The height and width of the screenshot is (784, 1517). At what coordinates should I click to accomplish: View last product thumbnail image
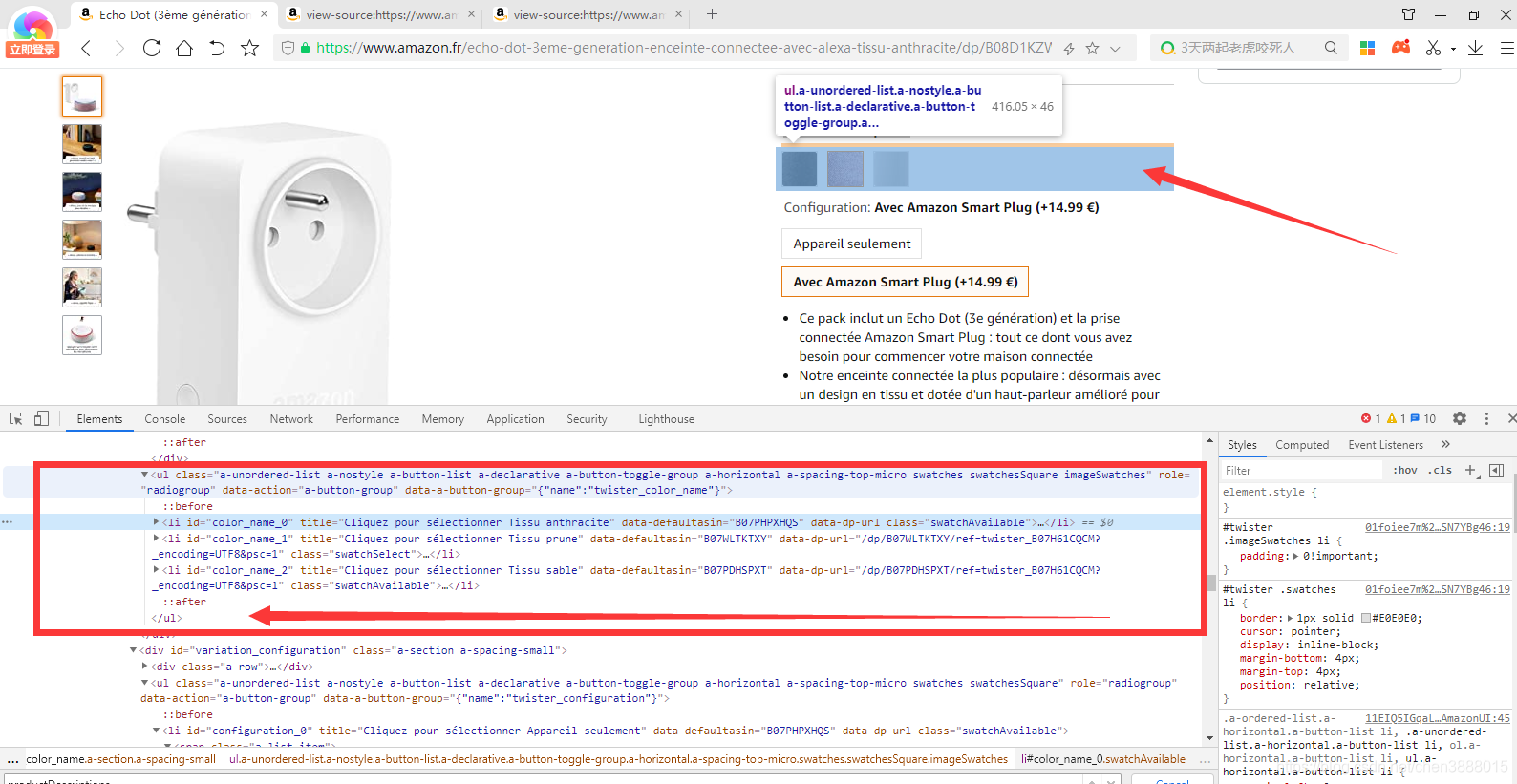tap(82, 335)
